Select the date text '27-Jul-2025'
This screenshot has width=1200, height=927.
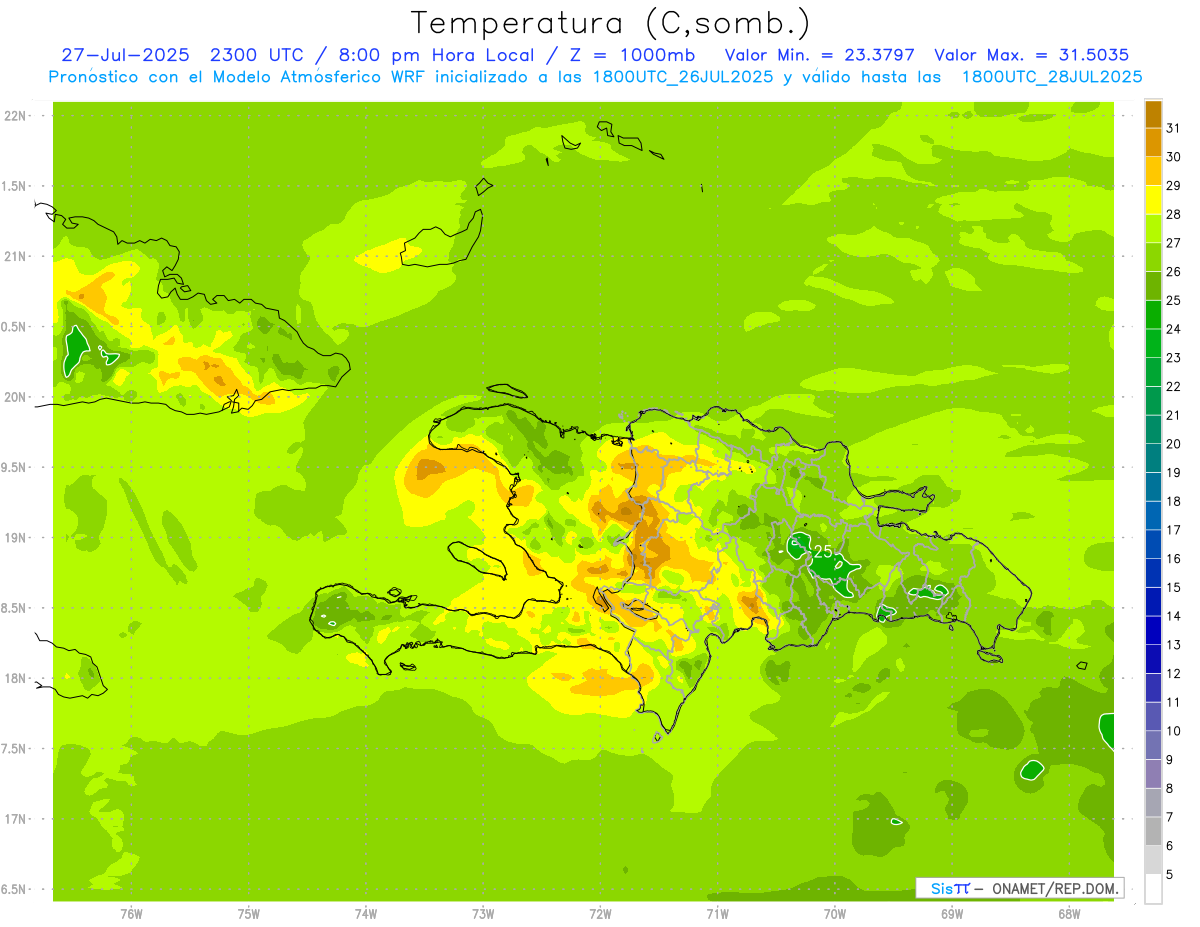coord(125,55)
